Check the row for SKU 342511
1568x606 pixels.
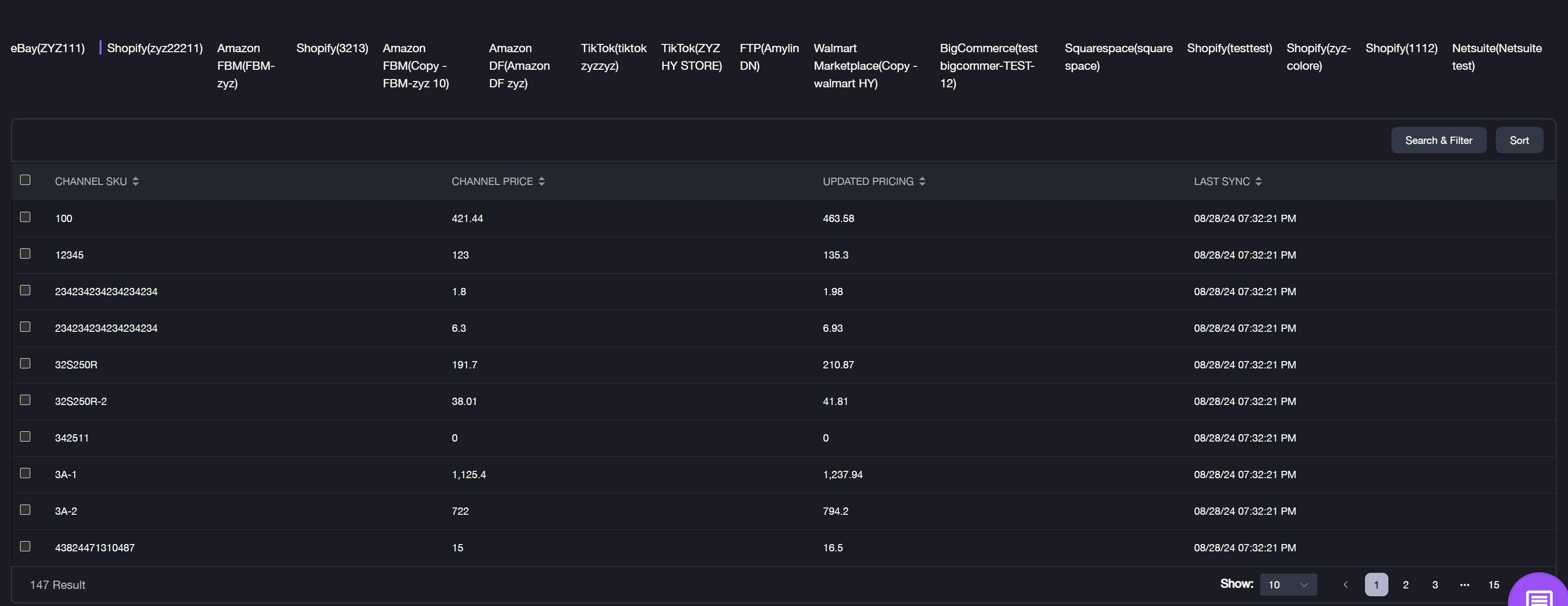pyautogui.click(x=25, y=436)
